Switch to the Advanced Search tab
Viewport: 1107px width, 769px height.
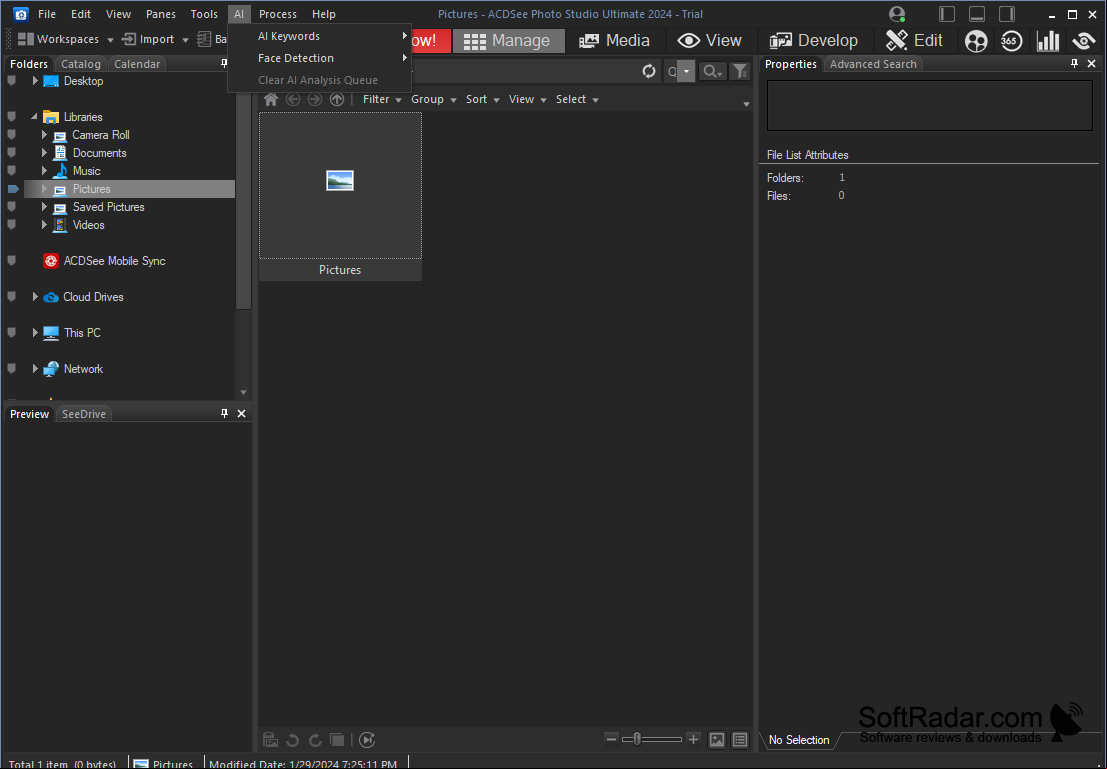coord(873,64)
